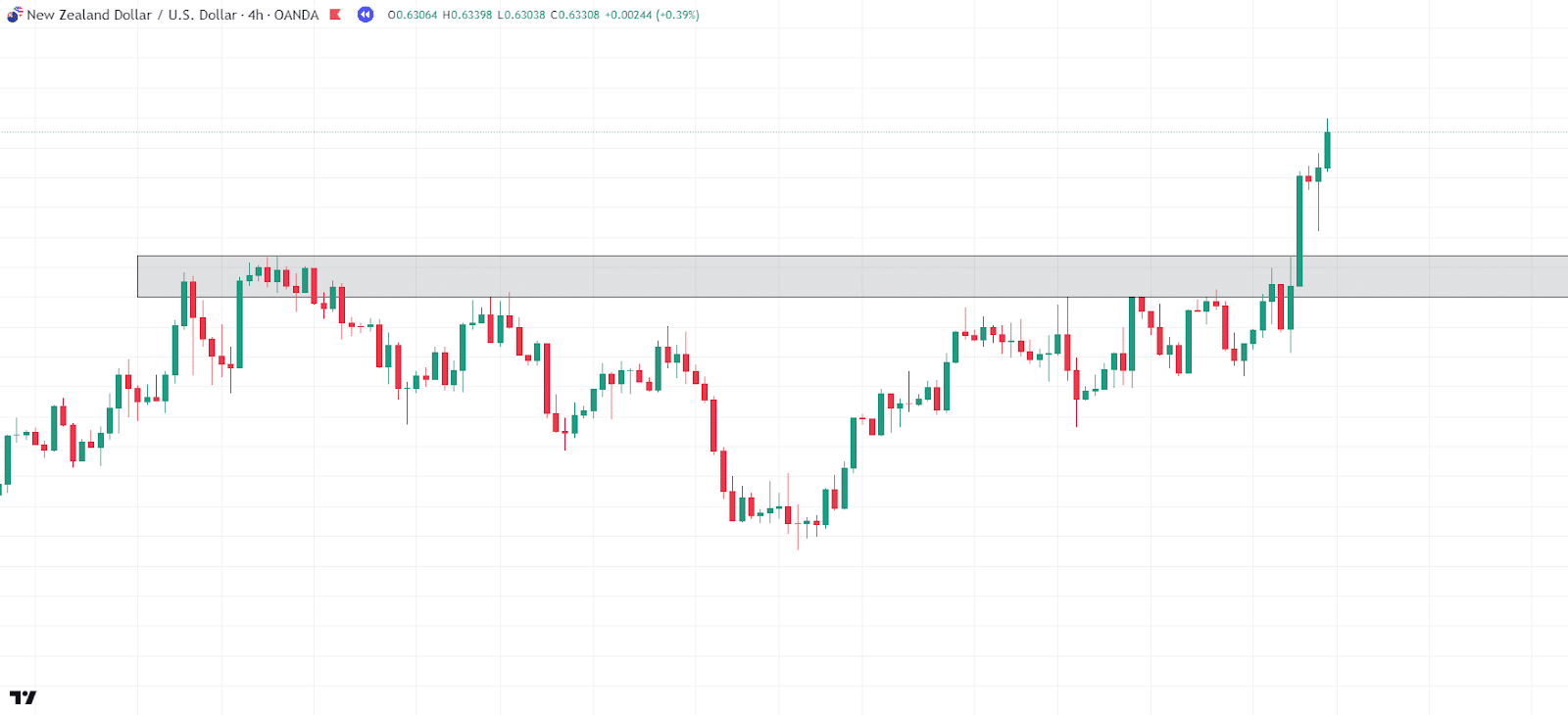Click the +0.00244 (+0.39%) change value
The height and width of the screenshot is (715, 1568).
point(652,15)
